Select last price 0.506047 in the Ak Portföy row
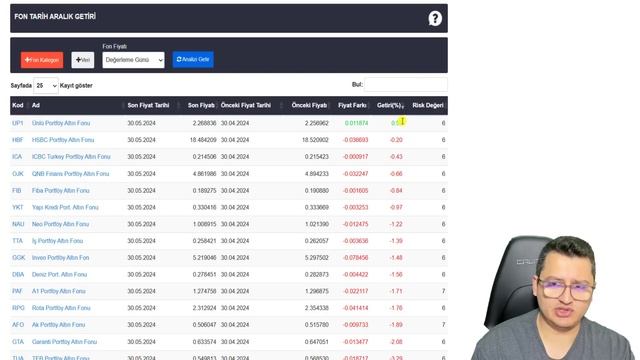The width and height of the screenshot is (640, 360). coord(204,324)
